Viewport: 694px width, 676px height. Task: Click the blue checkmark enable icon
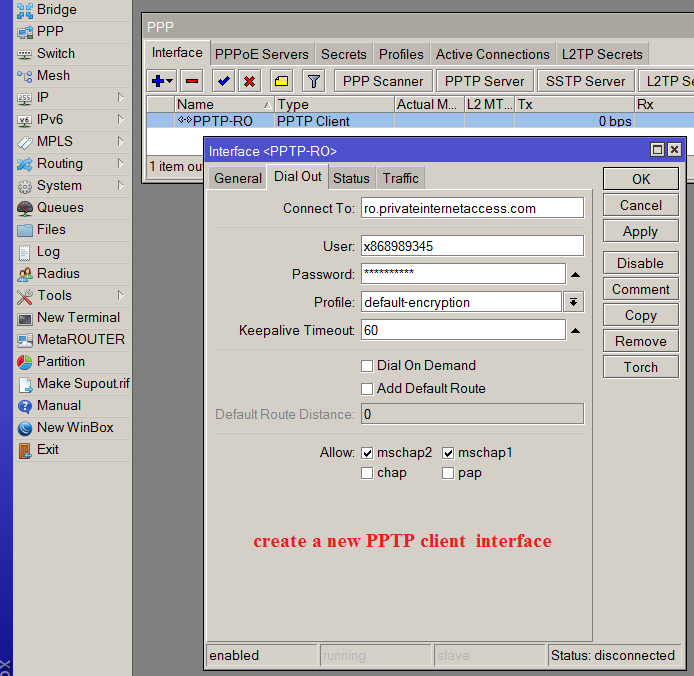tap(224, 81)
